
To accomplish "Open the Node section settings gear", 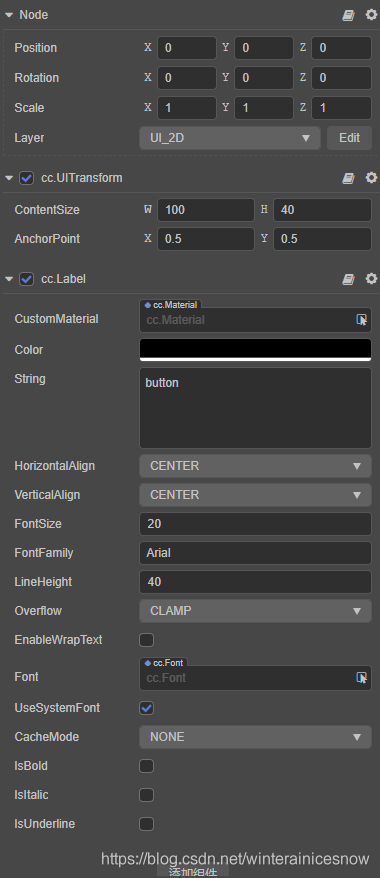I will 372,15.
